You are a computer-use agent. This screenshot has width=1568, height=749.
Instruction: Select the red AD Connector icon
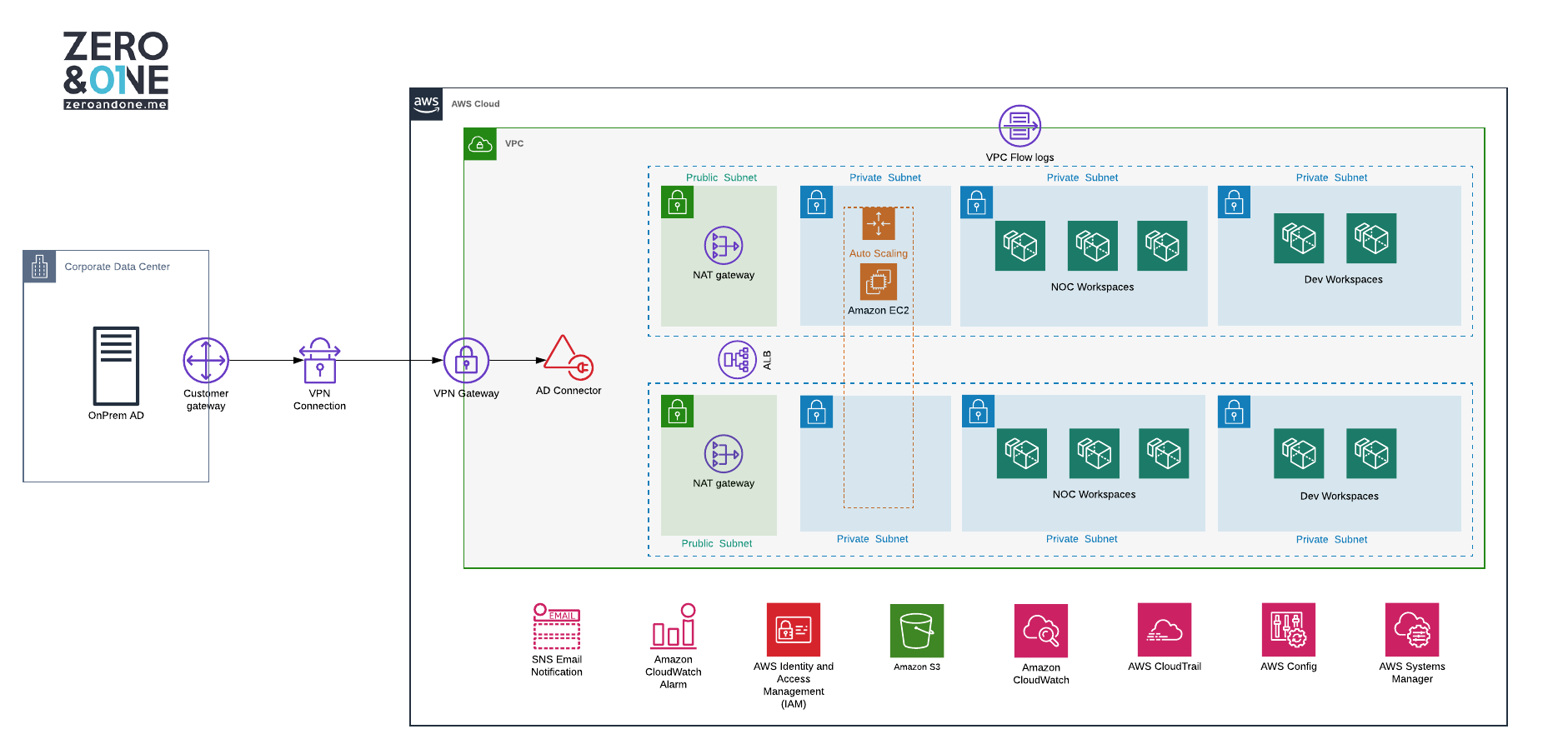(x=569, y=357)
